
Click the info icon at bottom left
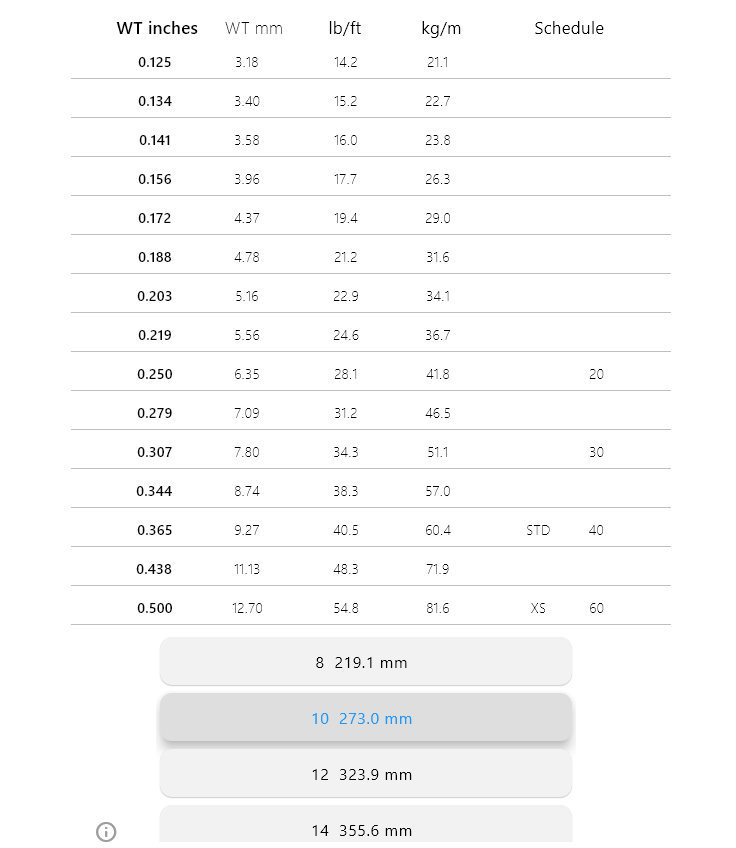click(x=106, y=831)
